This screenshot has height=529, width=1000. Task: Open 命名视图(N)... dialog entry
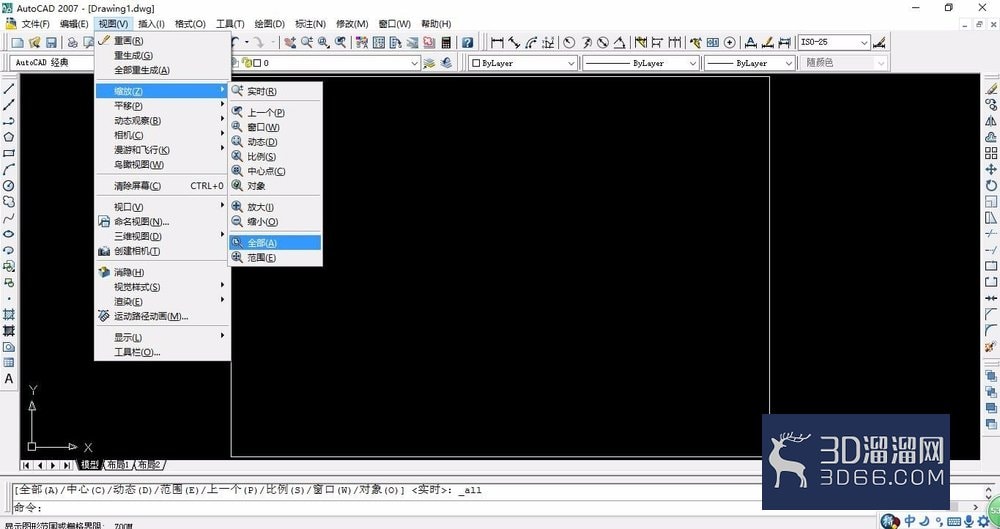(162, 221)
